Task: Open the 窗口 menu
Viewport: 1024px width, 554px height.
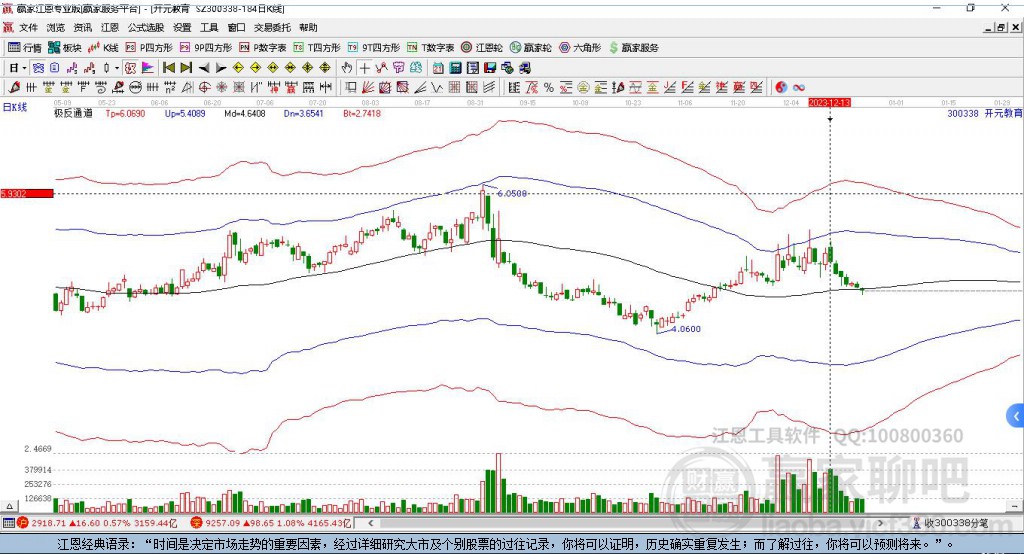Action: tap(236, 27)
